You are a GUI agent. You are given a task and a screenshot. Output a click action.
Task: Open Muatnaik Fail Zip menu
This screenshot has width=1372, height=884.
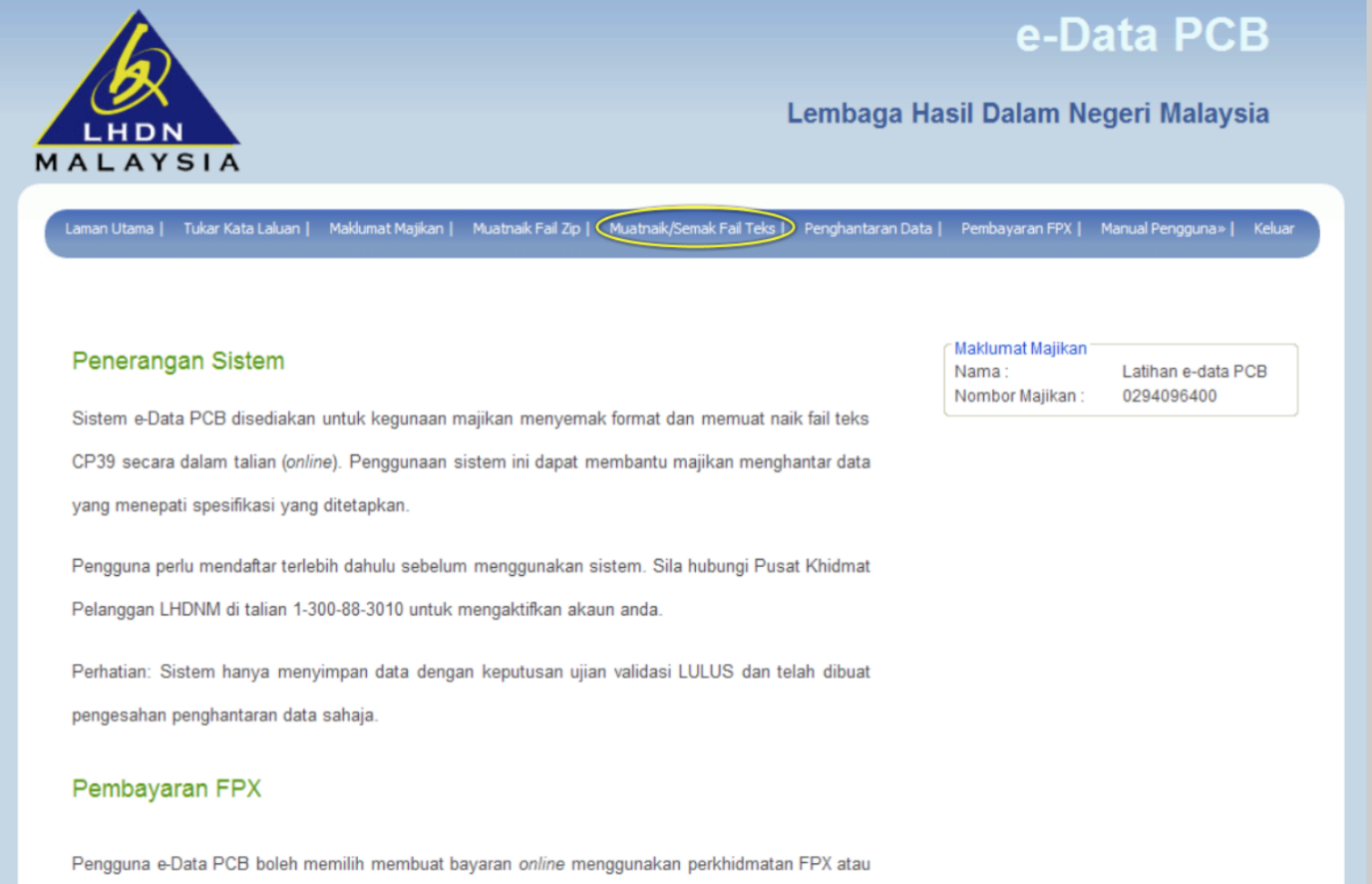point(525,228)
